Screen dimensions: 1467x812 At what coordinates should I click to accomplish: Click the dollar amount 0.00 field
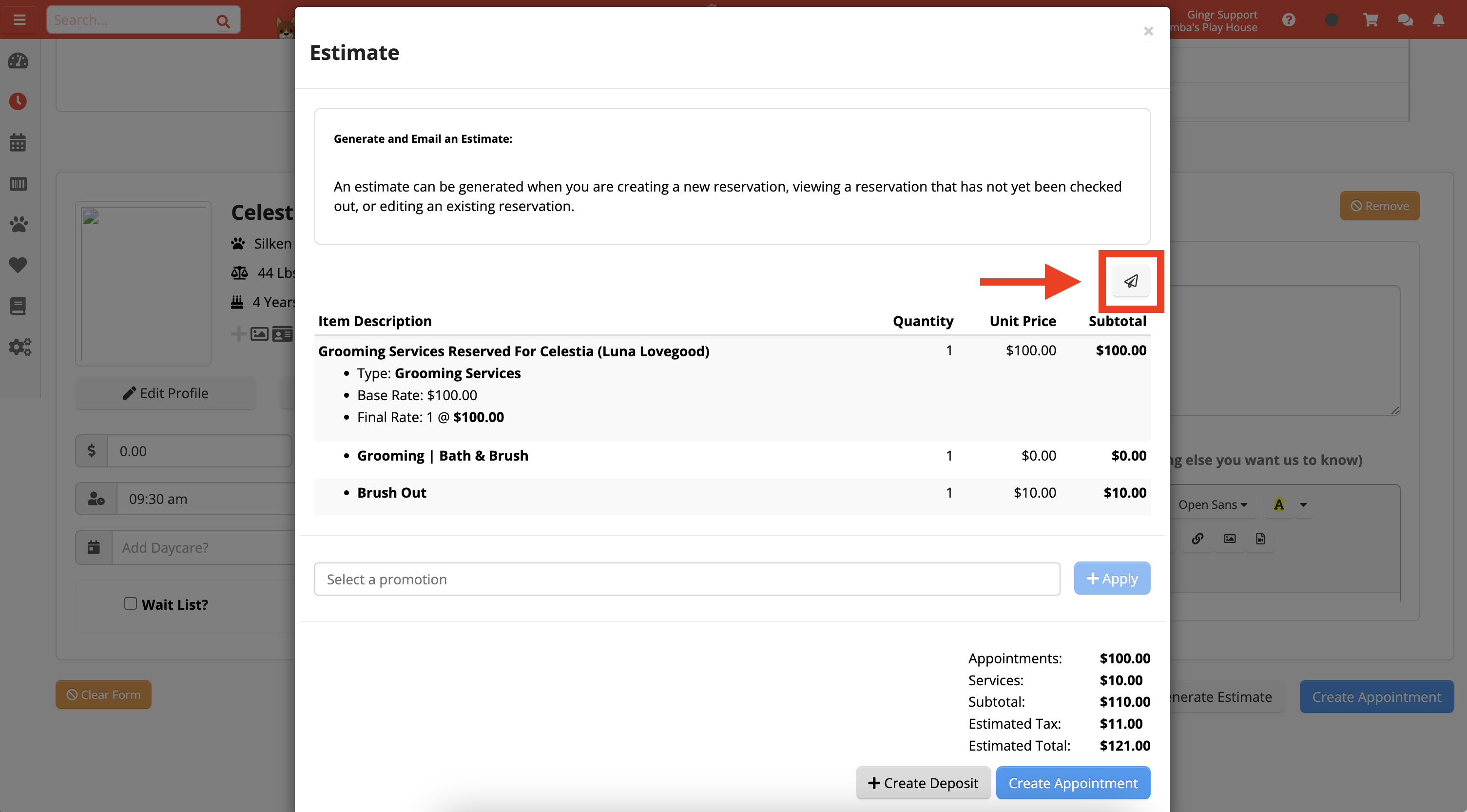[x=199, y=451]
